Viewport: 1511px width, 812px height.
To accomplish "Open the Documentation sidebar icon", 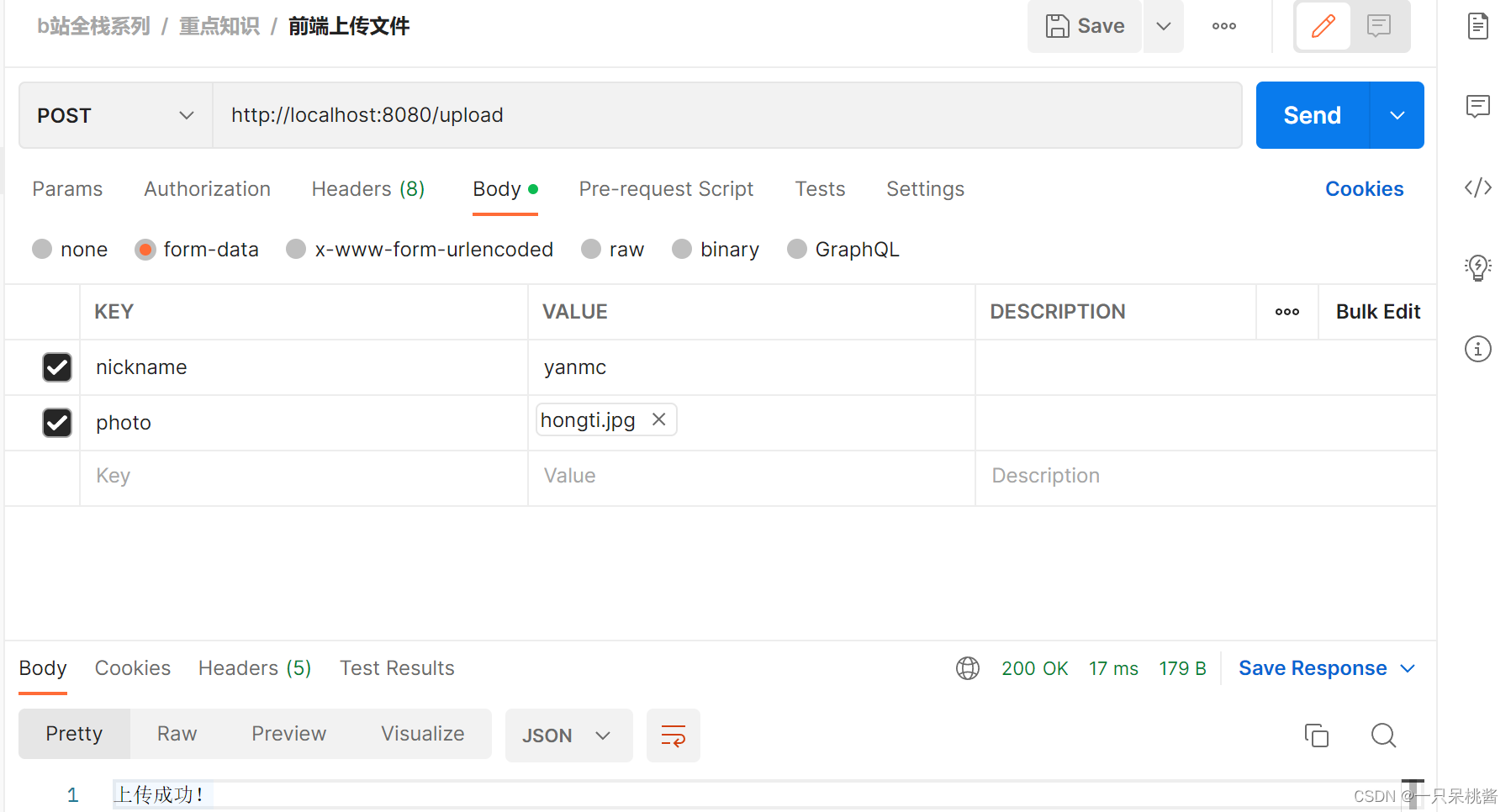I will tap(1478, 26).
